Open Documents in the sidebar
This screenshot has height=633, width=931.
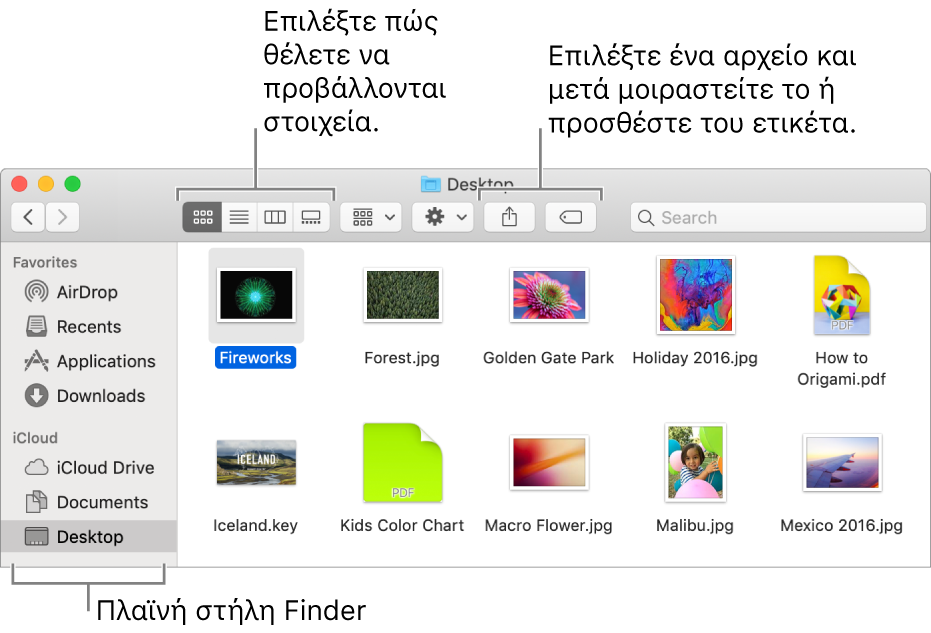point(88,502)
